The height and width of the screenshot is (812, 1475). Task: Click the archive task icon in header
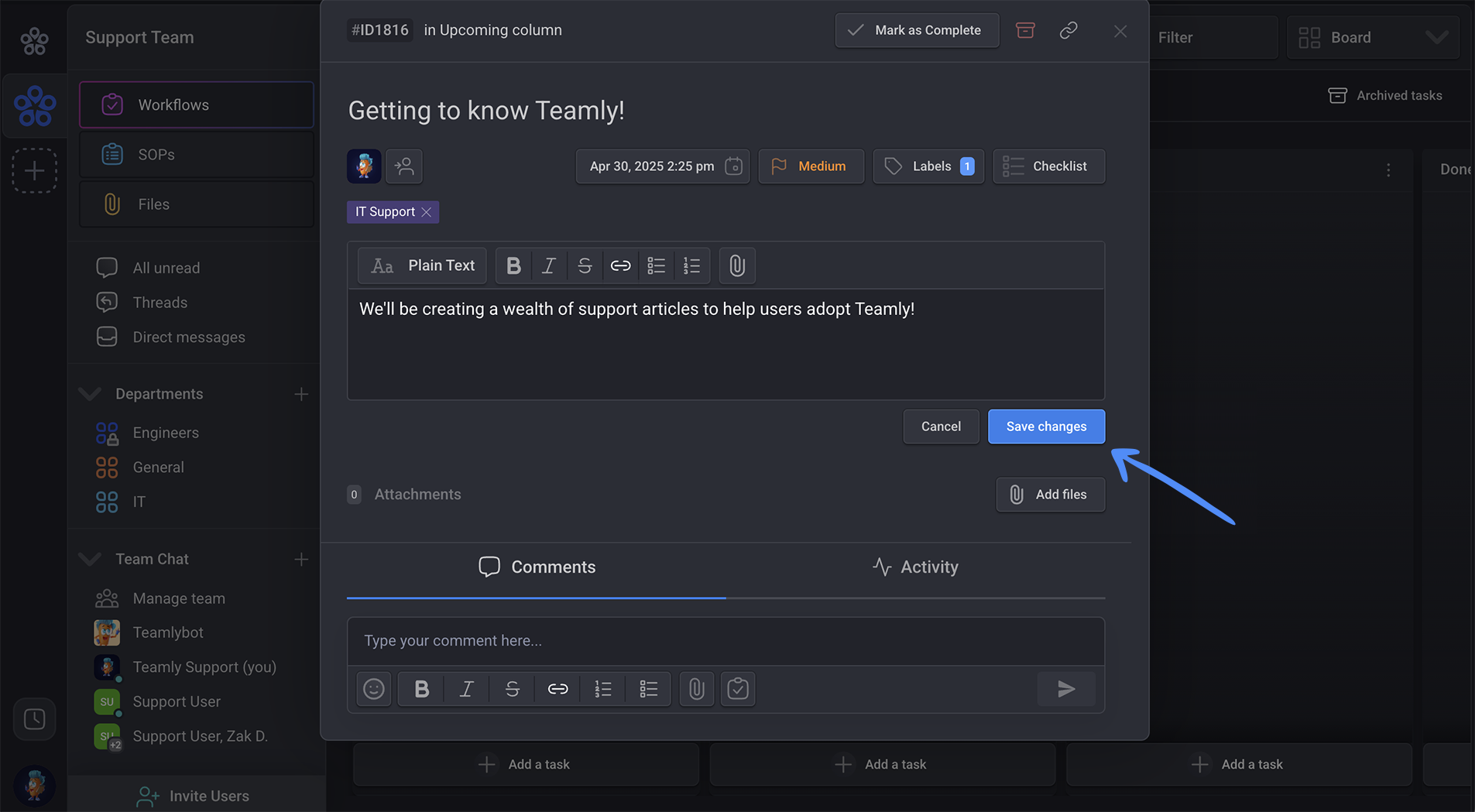coord(1025,30)
